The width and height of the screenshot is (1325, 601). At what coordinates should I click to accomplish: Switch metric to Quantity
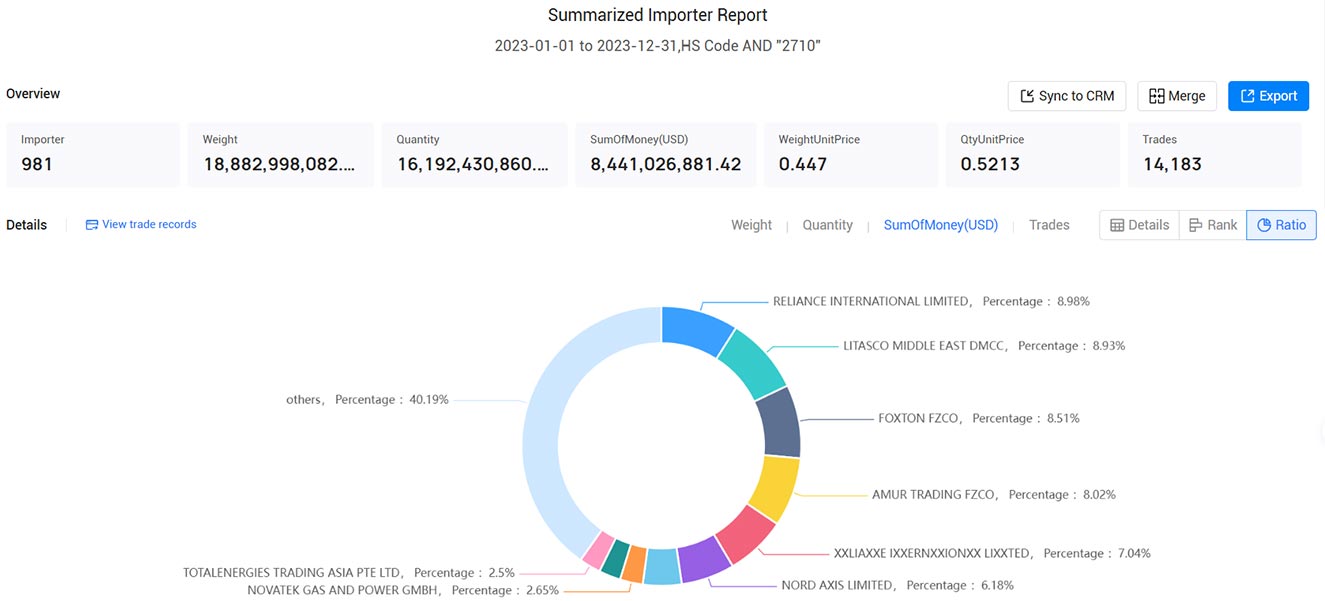point(827,225)
